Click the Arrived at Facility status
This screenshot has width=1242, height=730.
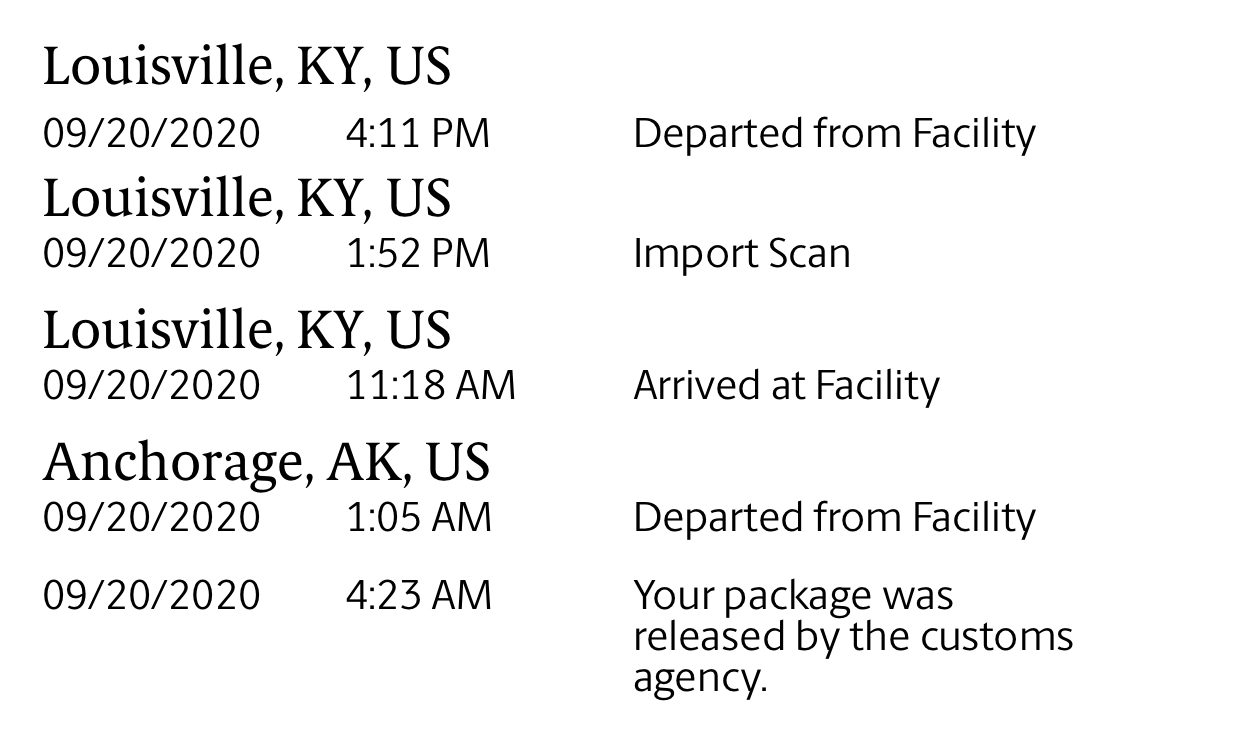787,386
